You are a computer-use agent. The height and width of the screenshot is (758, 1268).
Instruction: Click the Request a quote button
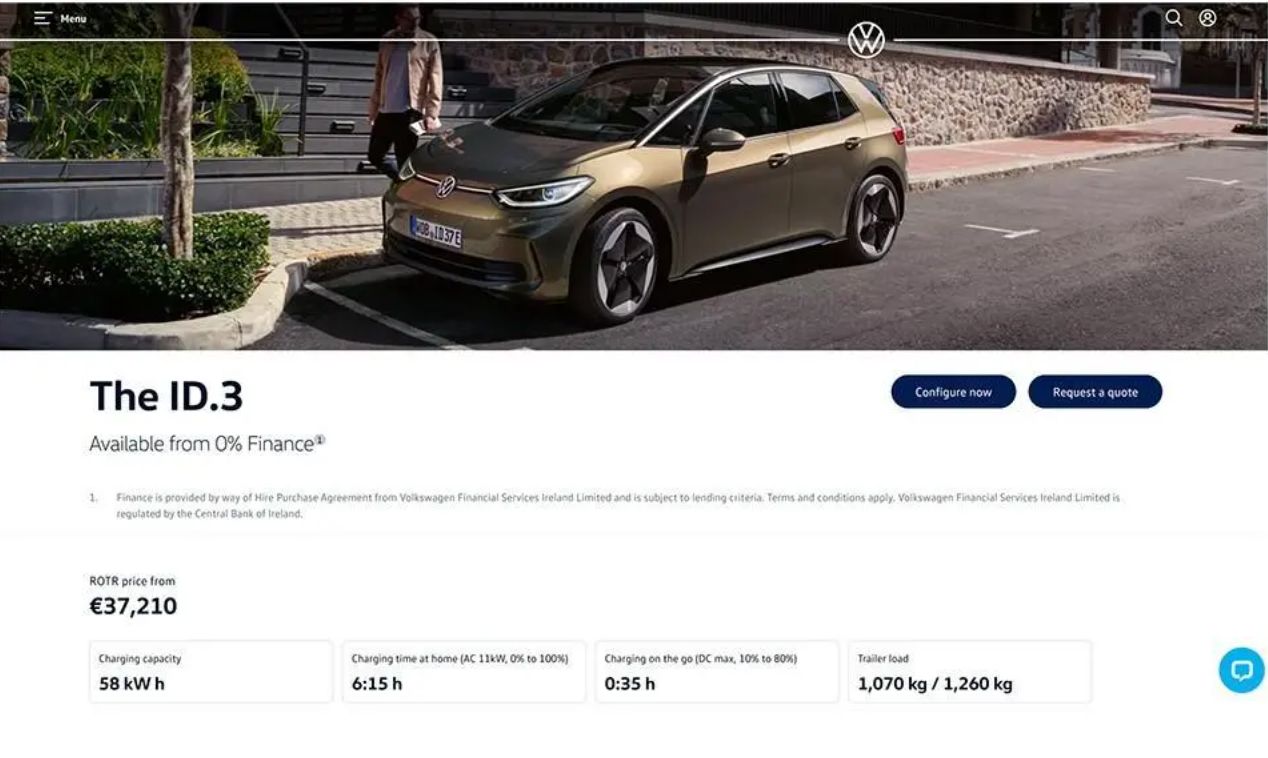click(x=1095, y=392)
